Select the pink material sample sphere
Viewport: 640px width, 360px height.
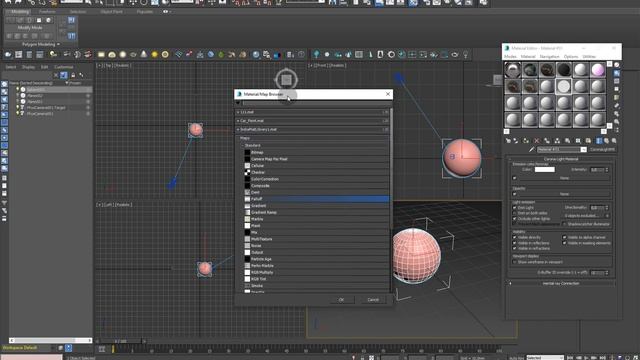point(598,70)
